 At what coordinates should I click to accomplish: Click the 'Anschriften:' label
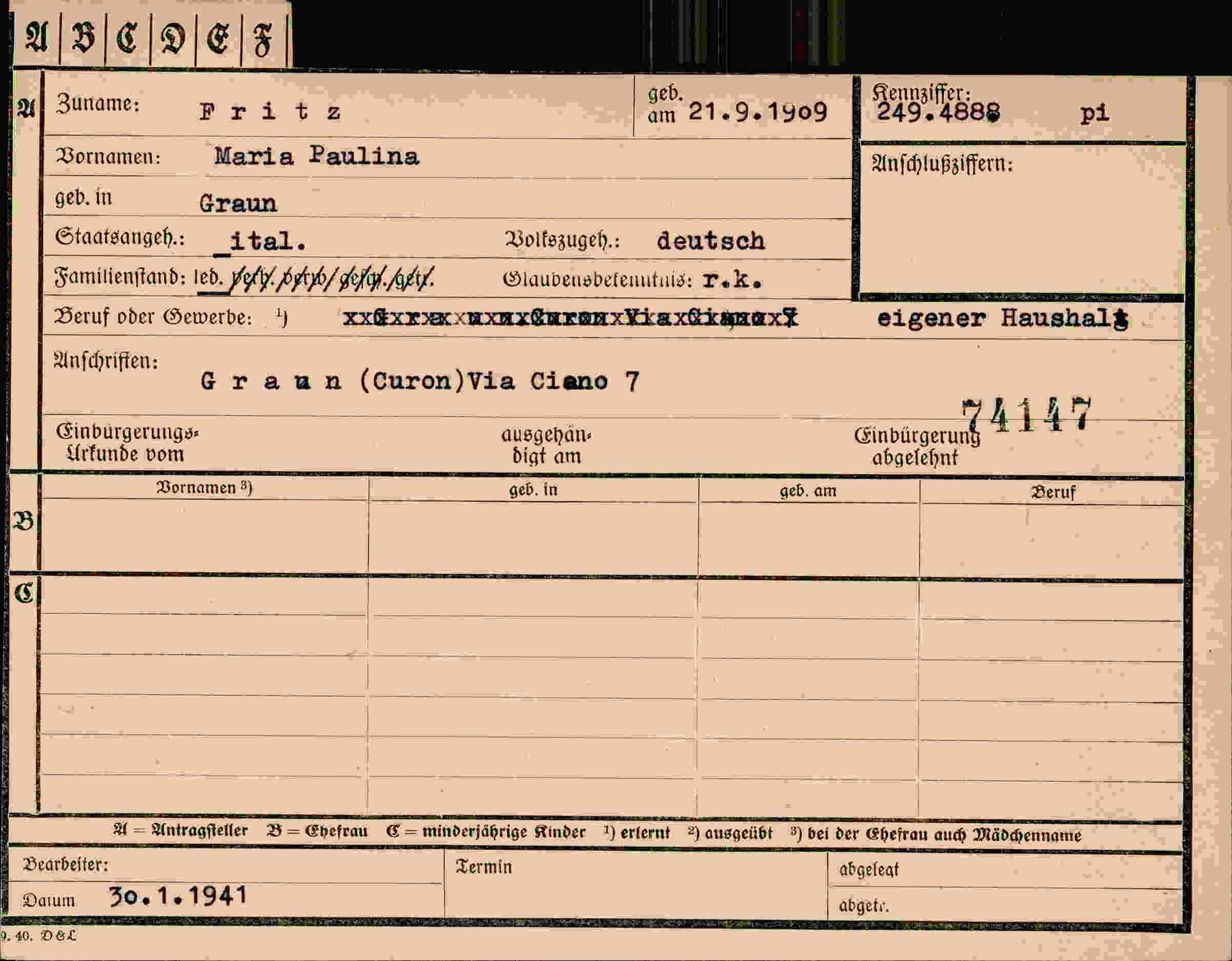(x=106, y=361)
